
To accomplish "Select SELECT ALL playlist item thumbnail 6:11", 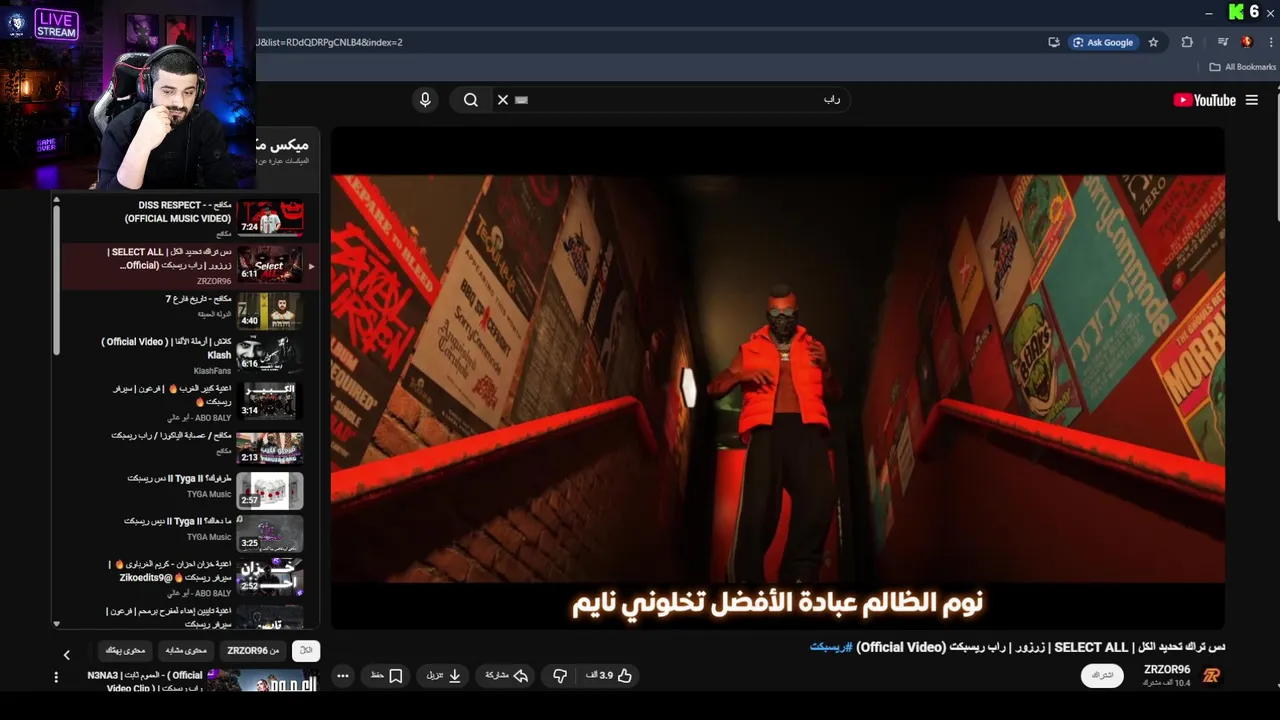I will point(270,265).
